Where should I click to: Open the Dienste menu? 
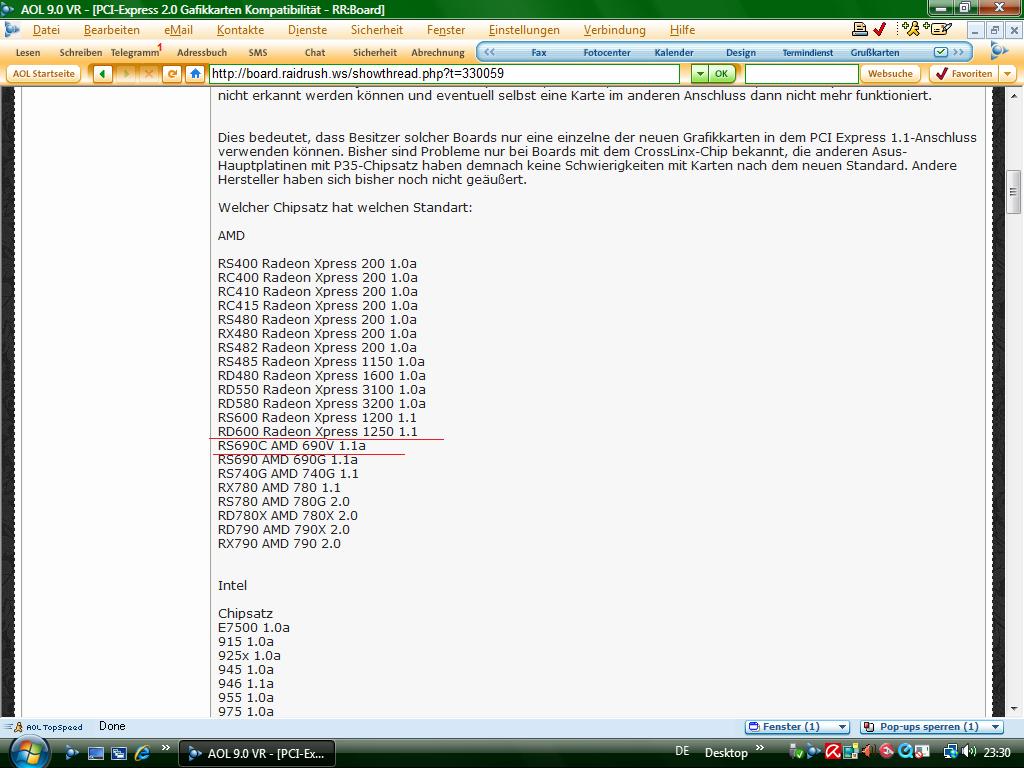(308, 30)
